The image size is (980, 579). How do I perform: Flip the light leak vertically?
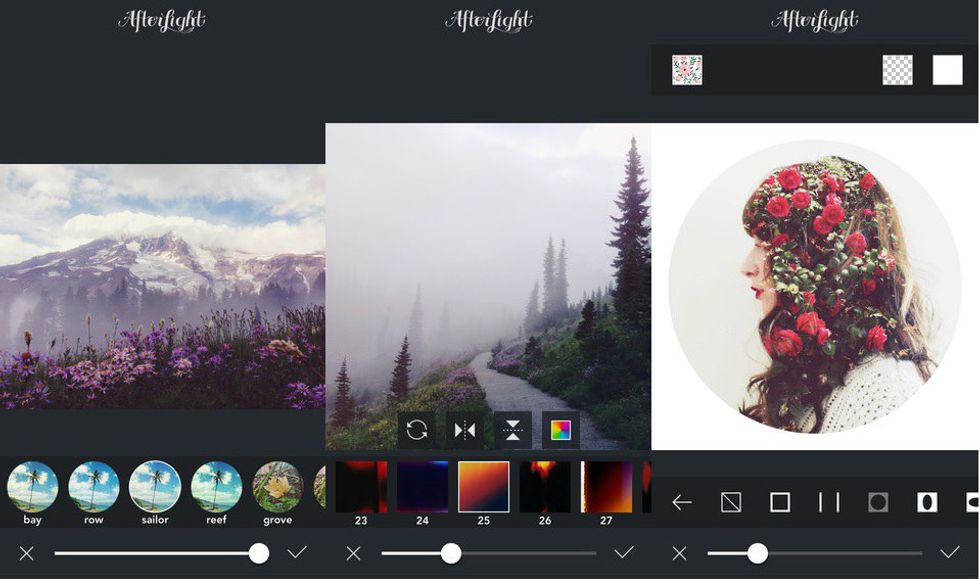pyautogui.click(x=512, y=430)
